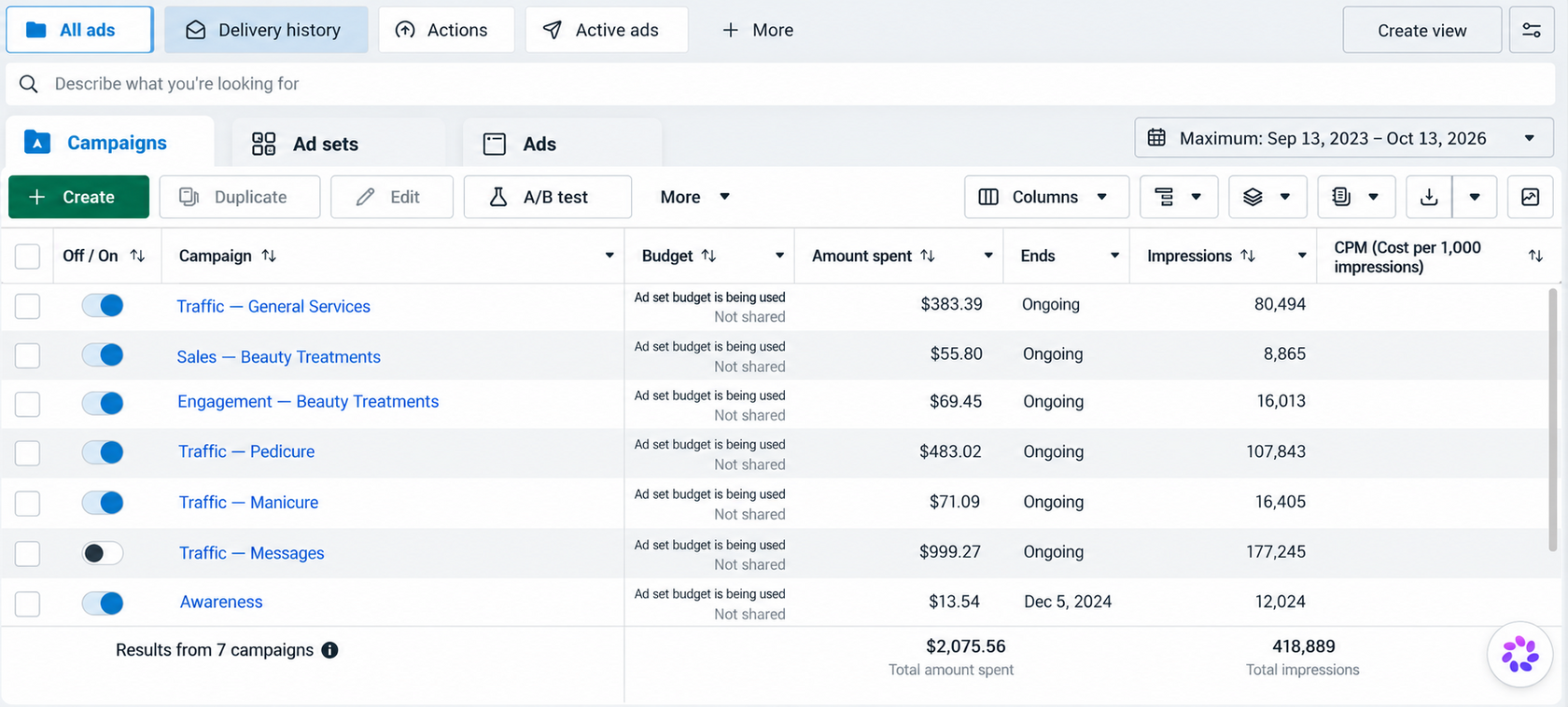Open the Columns dropdown
The height and width of the screenshot is (707, 1568).
click(x=1046, y=197)
